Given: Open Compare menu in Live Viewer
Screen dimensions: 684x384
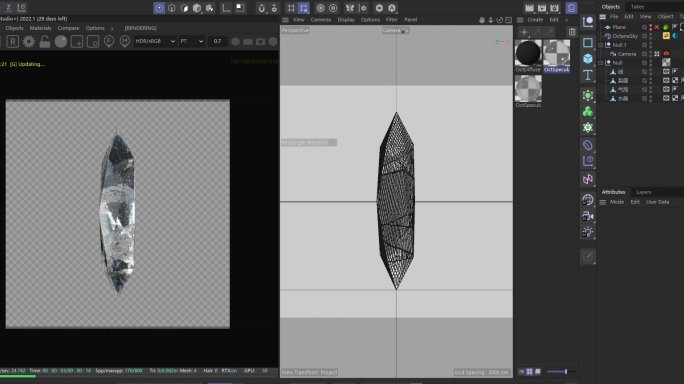Looking at the screenshot, I should pyautogui.click(x=68, y=28).
